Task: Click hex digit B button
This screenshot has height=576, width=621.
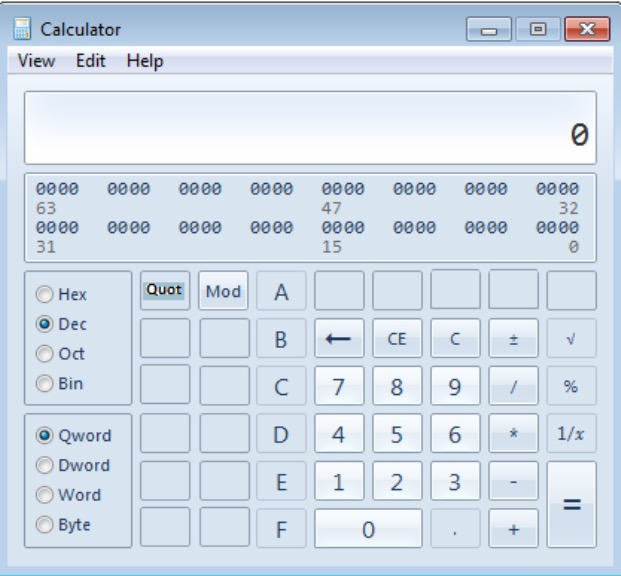Action: coord(281,338)
